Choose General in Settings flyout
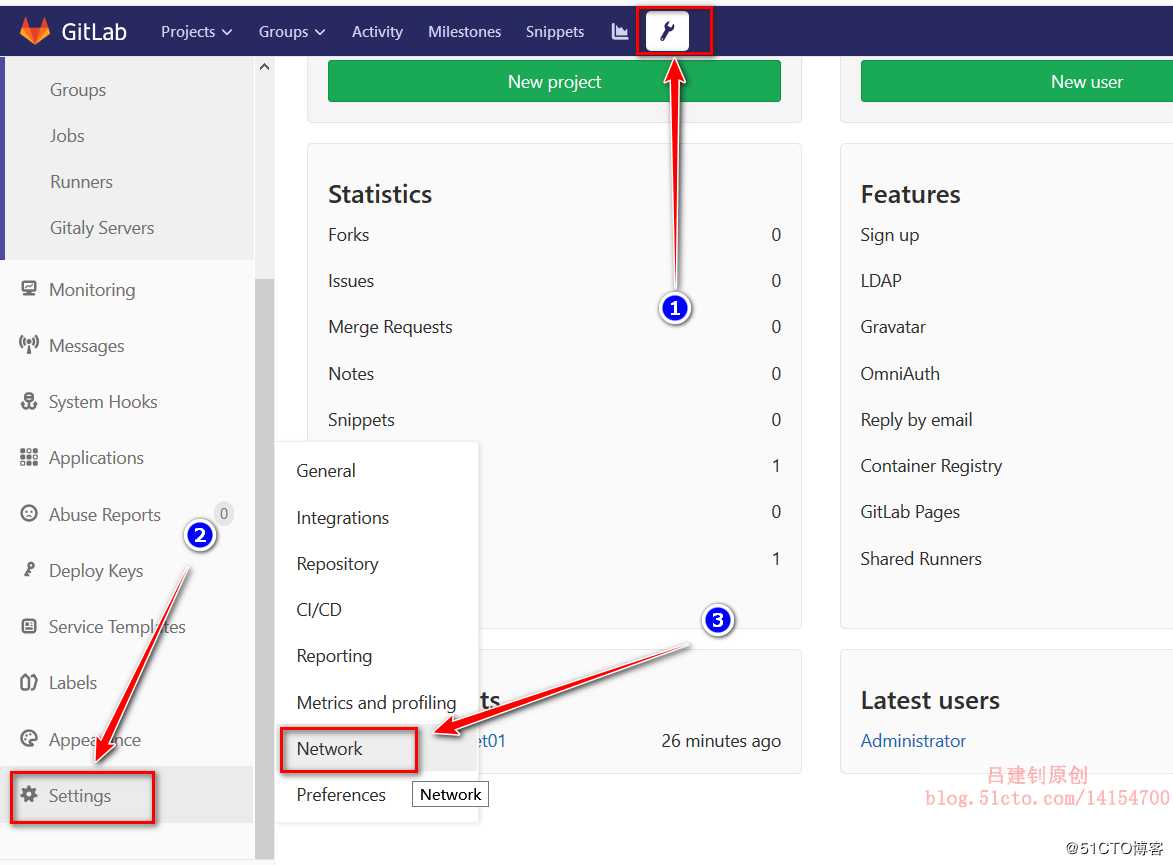 [x=325, y=471]
